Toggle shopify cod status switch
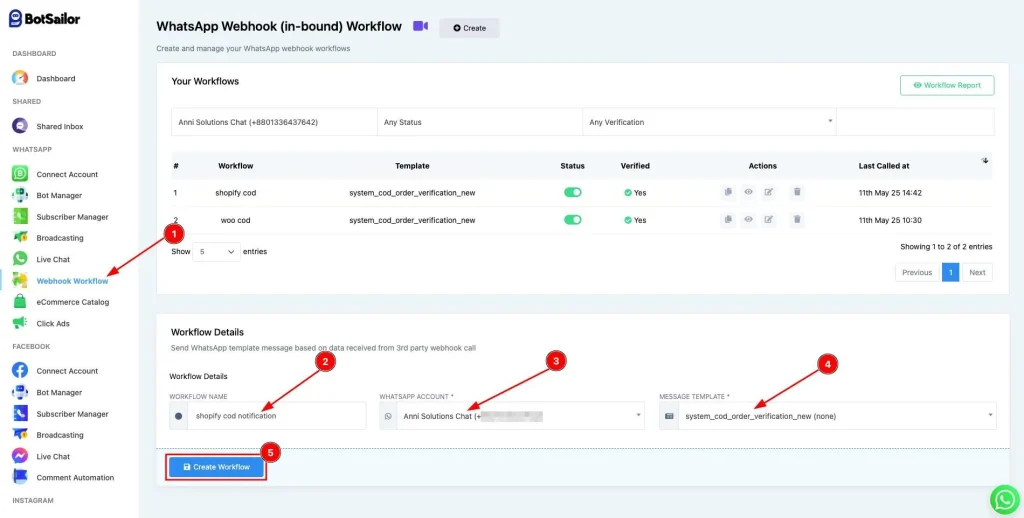1024x518 pixels. [x=573, y=193]
